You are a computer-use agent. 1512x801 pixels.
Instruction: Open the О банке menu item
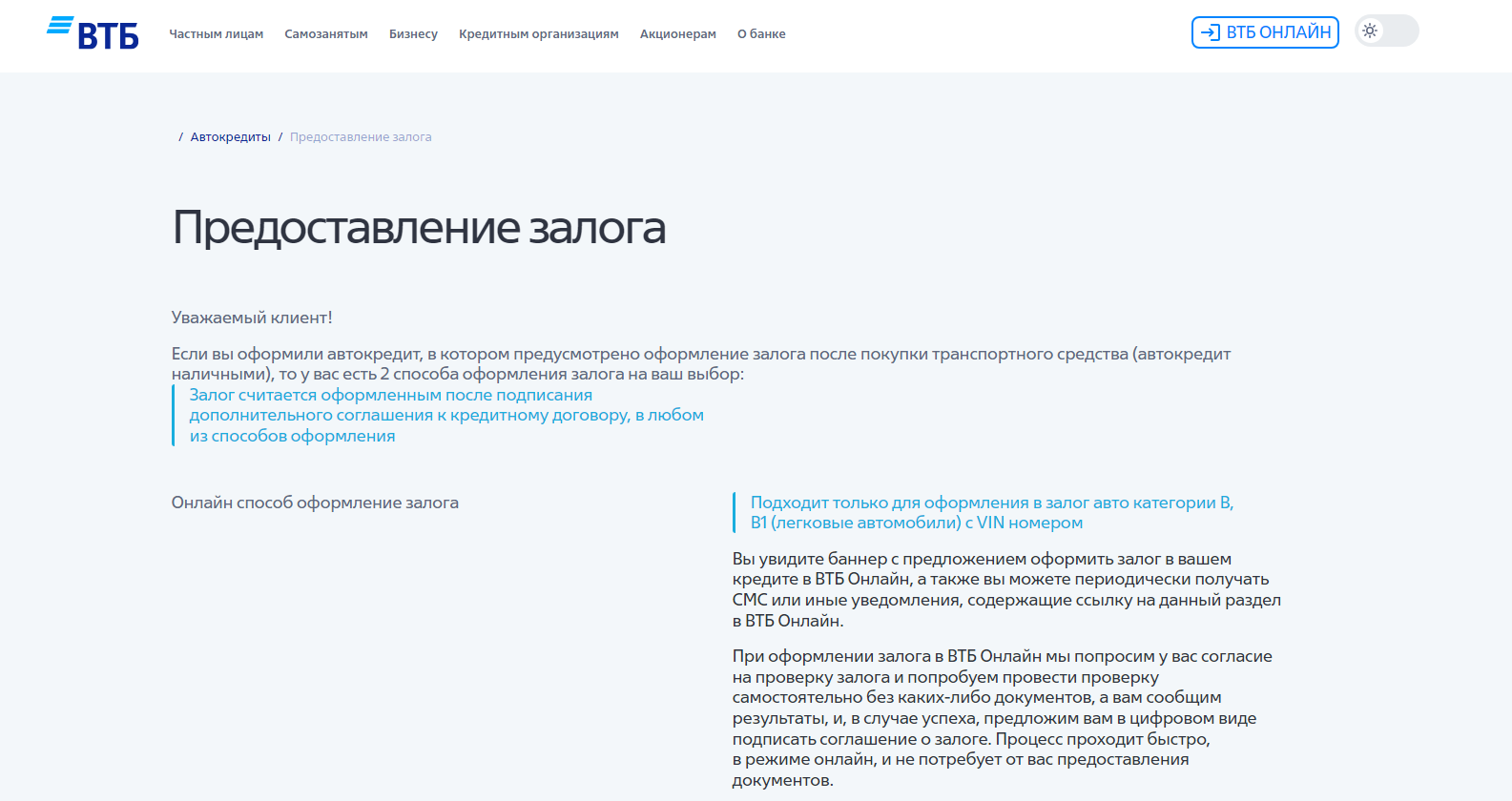(761, 34)
